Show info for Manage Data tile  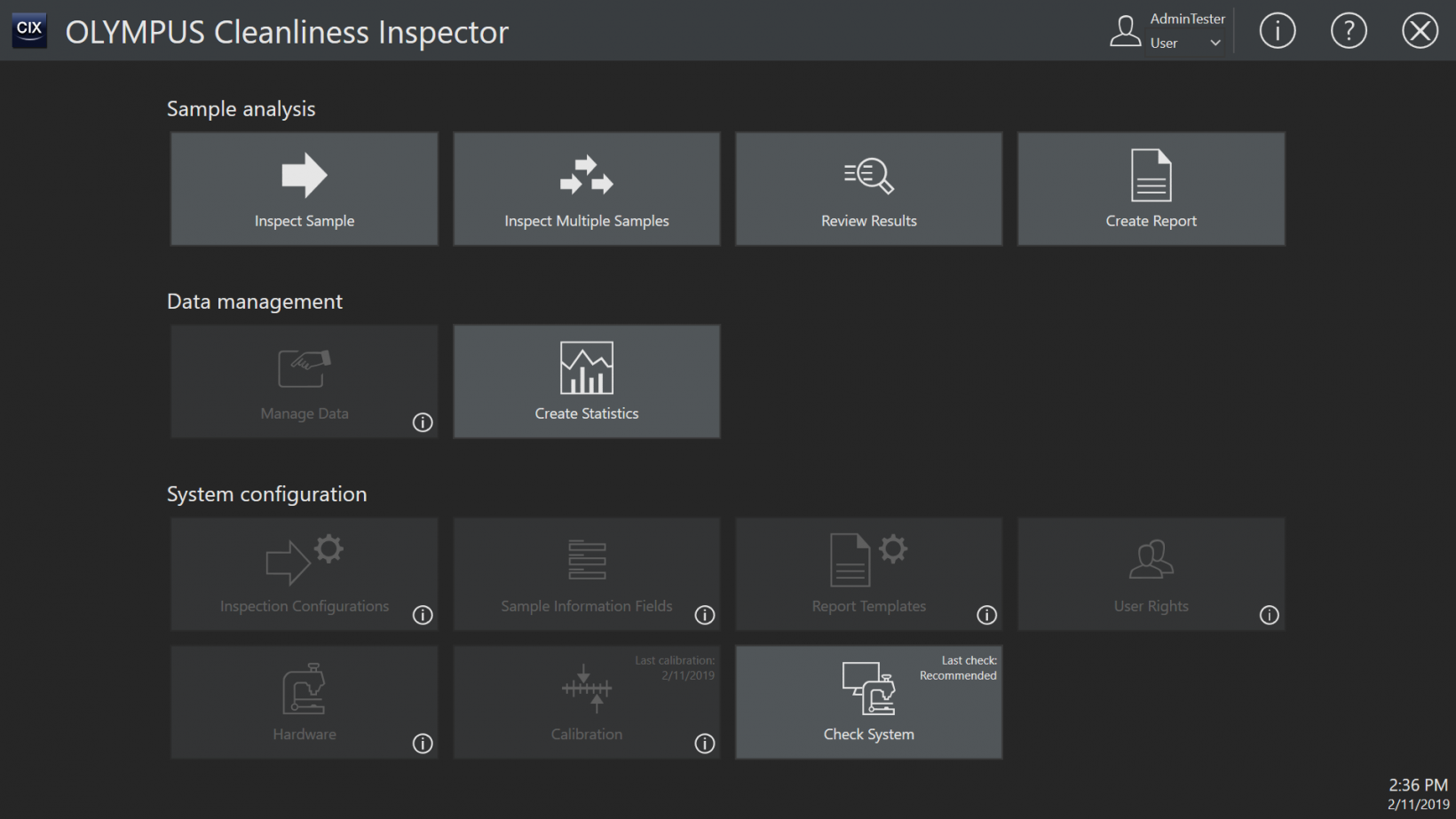point(423,422)
